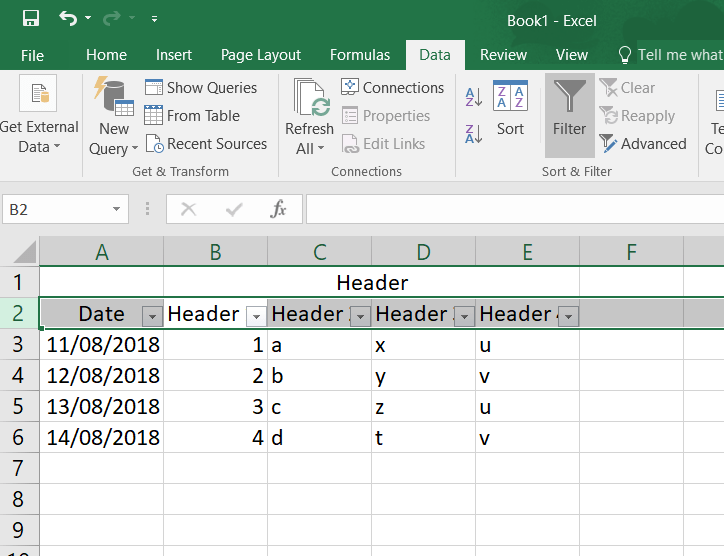Image resolution: width=724 pixels, height=556 pixels.
Task: Open filter dropdown in cell C2
Action: click(361, 317)
